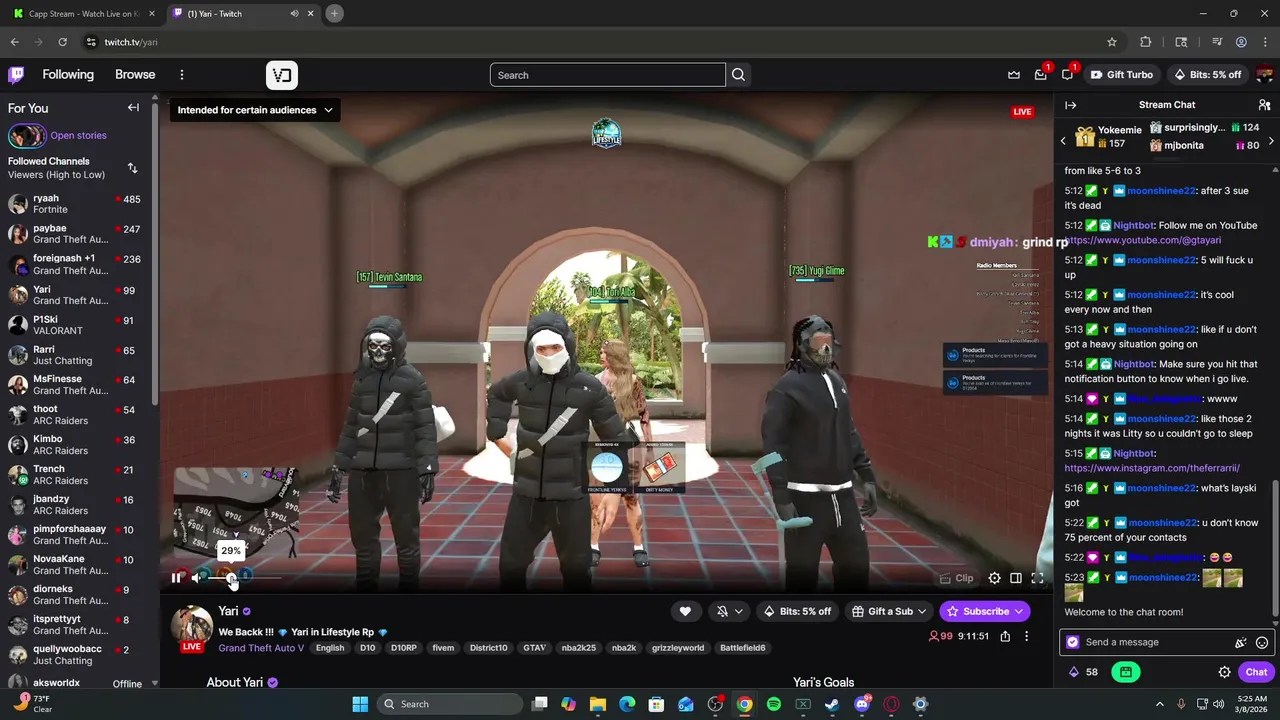Collapse the Stream Chat panel
This screenshot has height=720, width=1280.
(x=1070, y=105)
